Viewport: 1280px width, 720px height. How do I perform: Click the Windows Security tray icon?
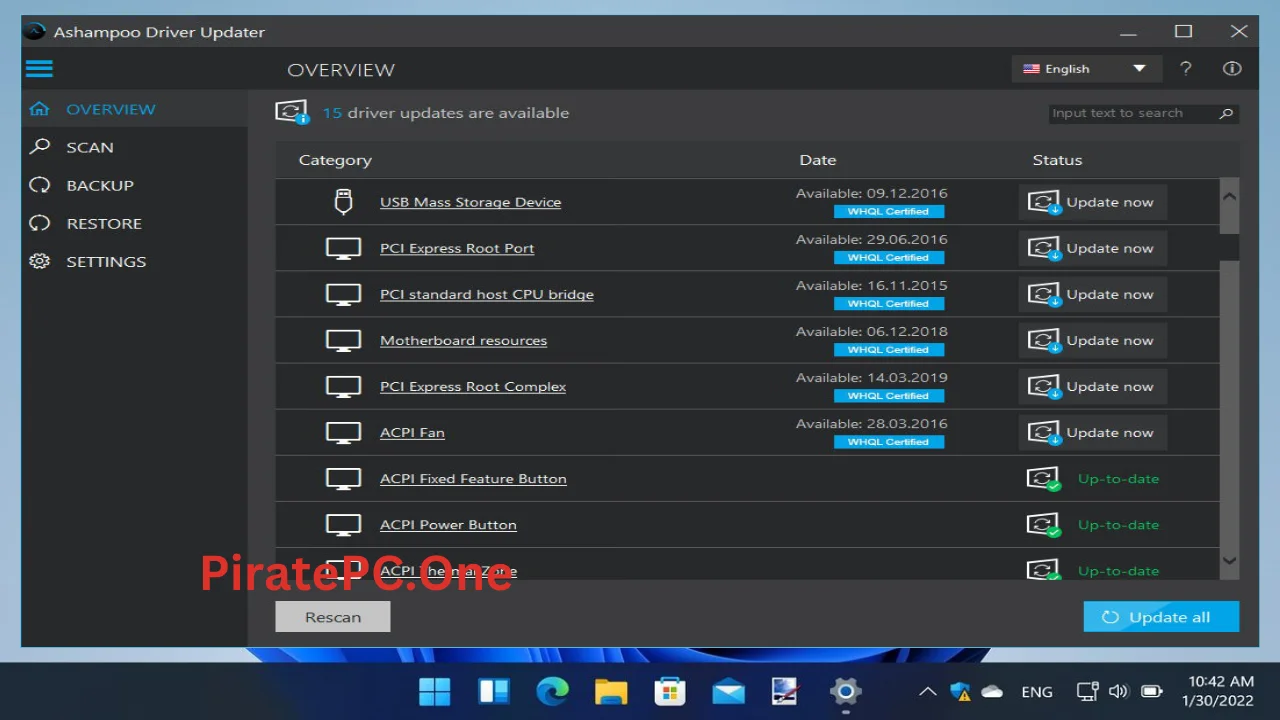click(960, 691)
